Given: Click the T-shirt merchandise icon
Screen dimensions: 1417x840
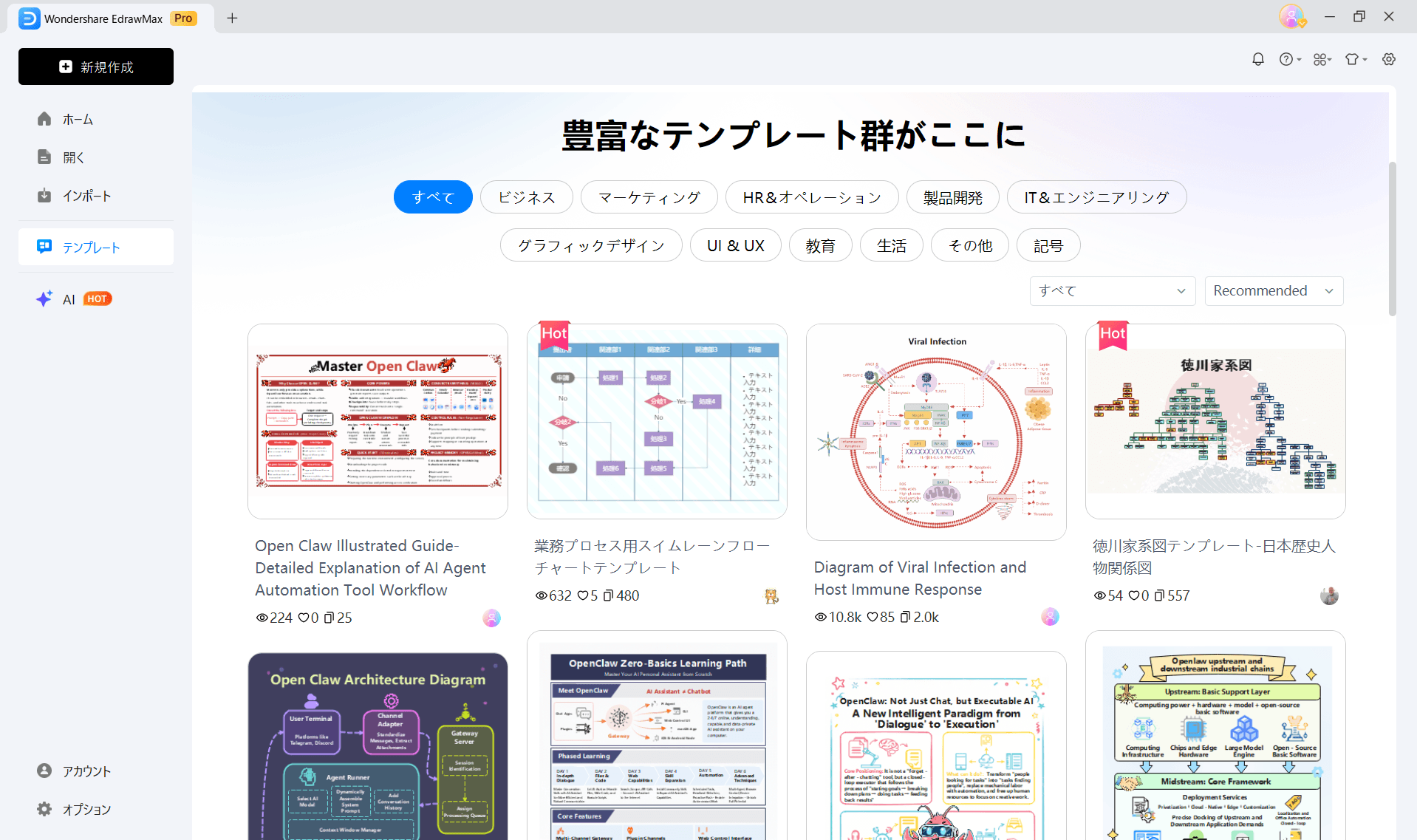Looking at the screenshot, I should [1352, 59].
